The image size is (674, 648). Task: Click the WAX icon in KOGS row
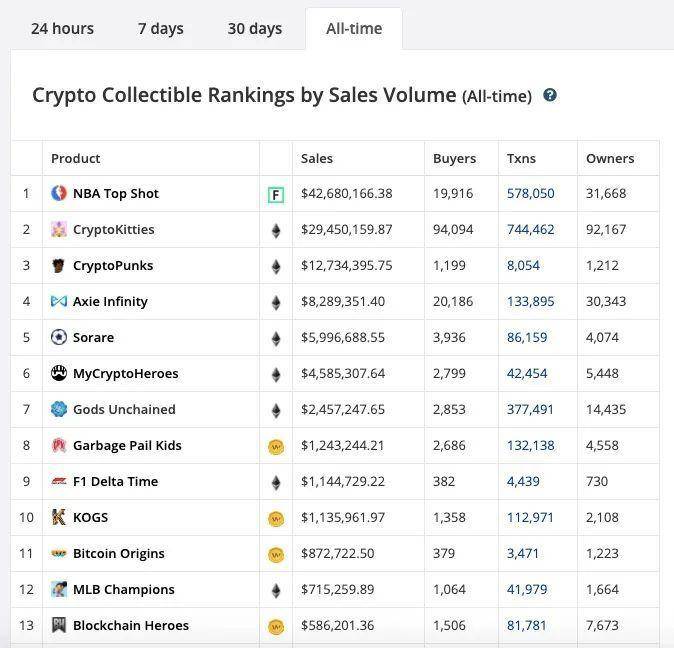click(276, 519)
